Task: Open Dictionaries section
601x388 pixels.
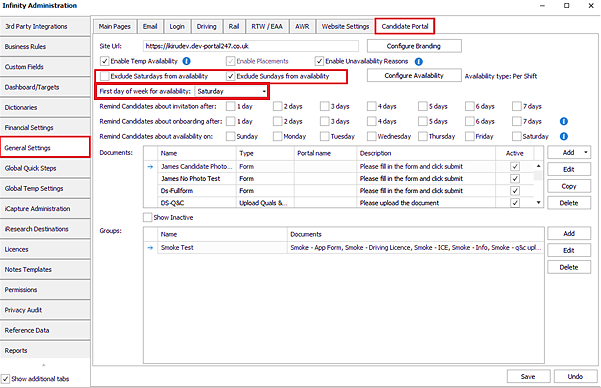Action: tap(45, 108)
